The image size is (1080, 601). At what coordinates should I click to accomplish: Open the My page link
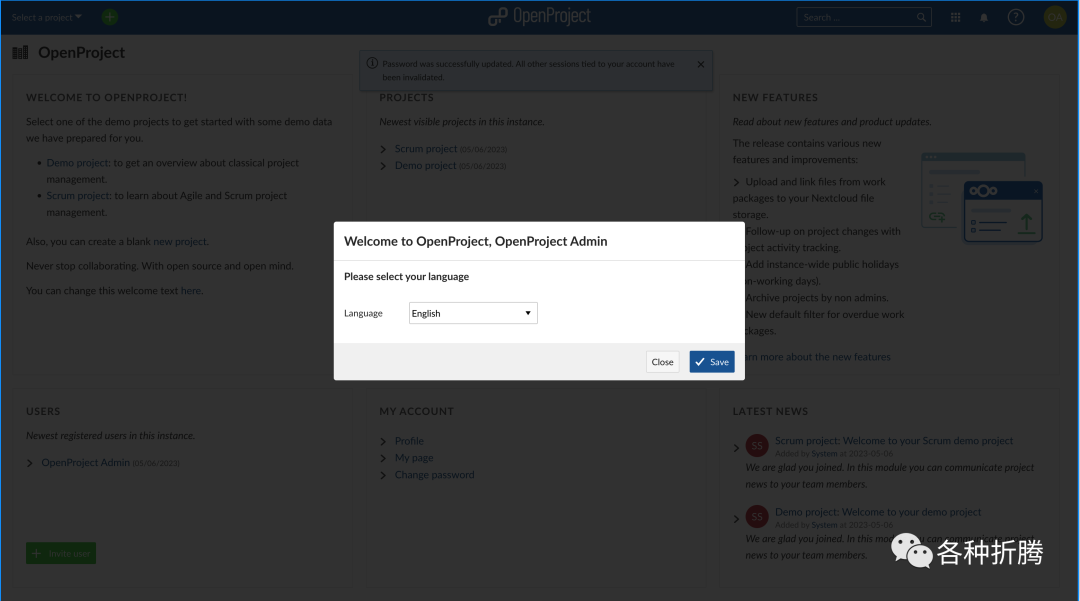point(414,458)
